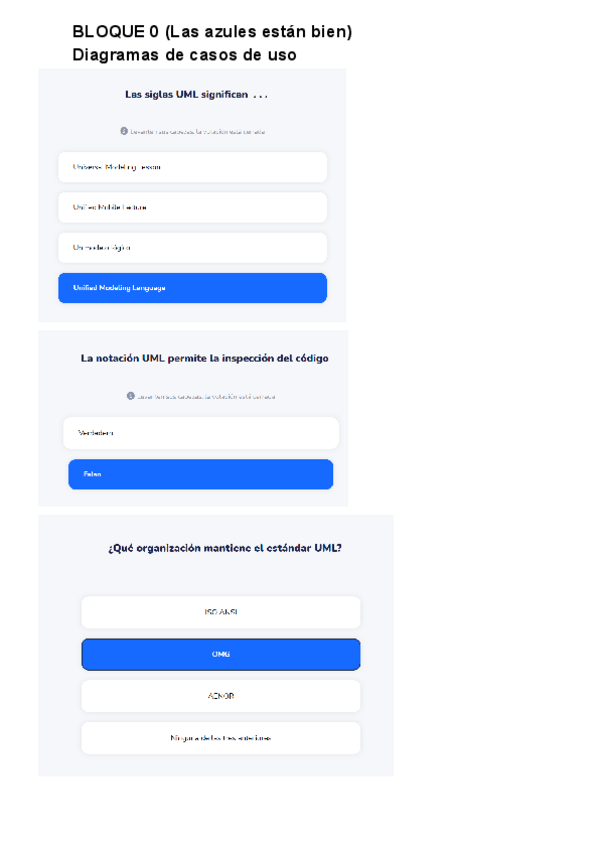This screenshot has width=600, height=848.
Task: Choose the blue 'Falso' answer
Action: point(200,474)
